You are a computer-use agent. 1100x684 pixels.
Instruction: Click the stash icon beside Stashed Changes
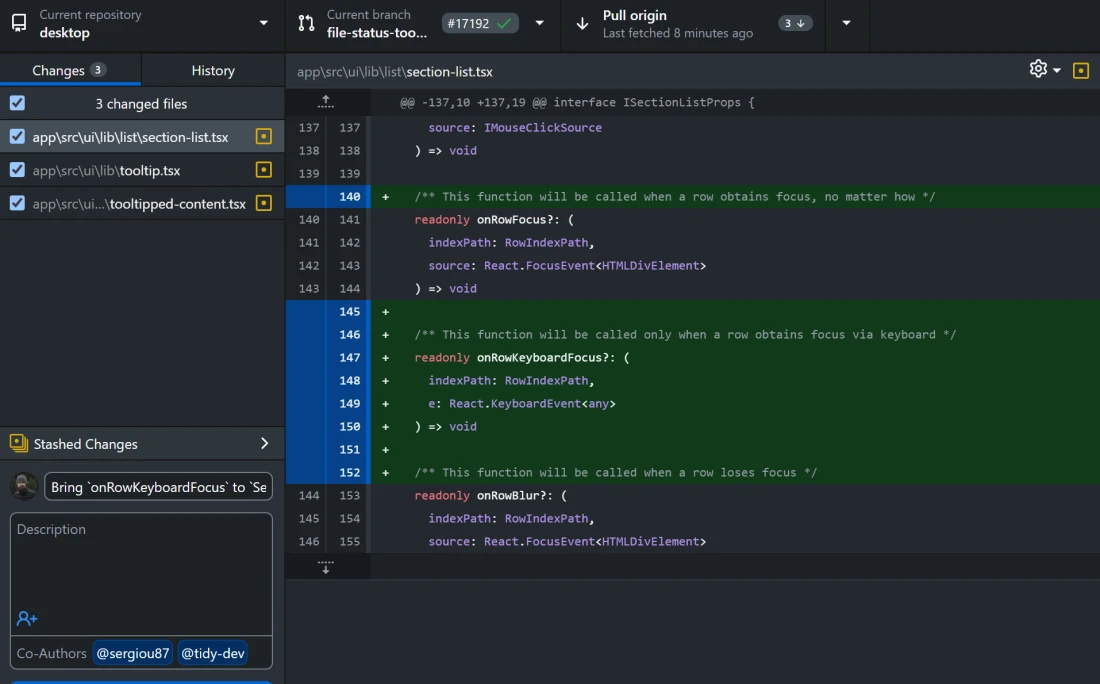click(x=16, y=443)
